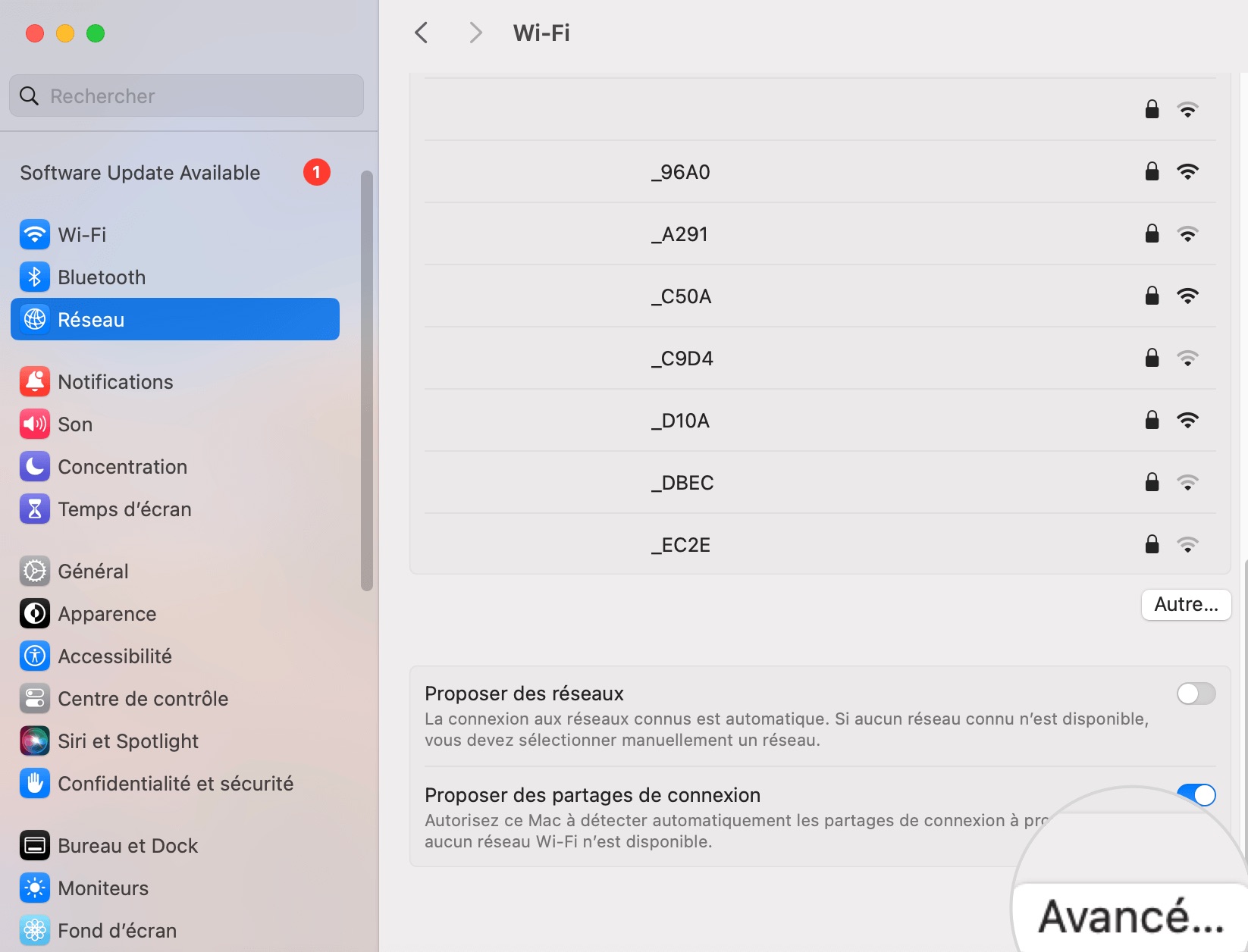Open Centre de contrôle icon
The height and width of the screenshot is (952, 1248).
pyautogui.click(x=35, y=698)
